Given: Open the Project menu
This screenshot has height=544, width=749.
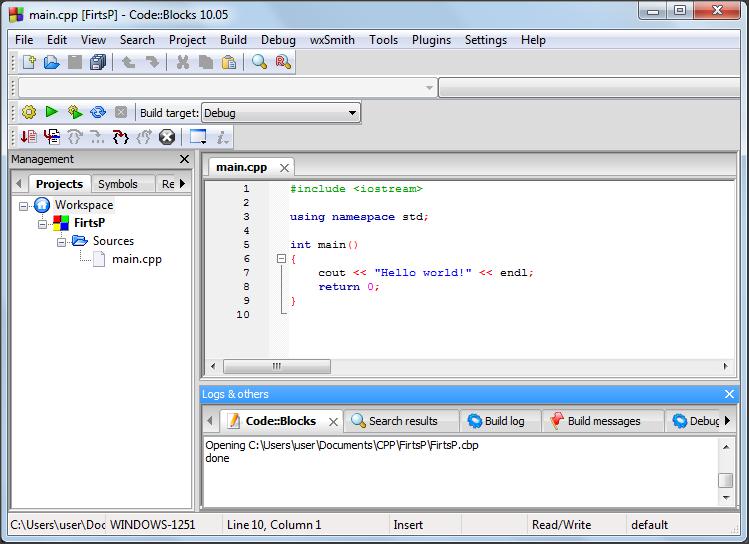Looking at the screenshot, I should coord(187,40).
